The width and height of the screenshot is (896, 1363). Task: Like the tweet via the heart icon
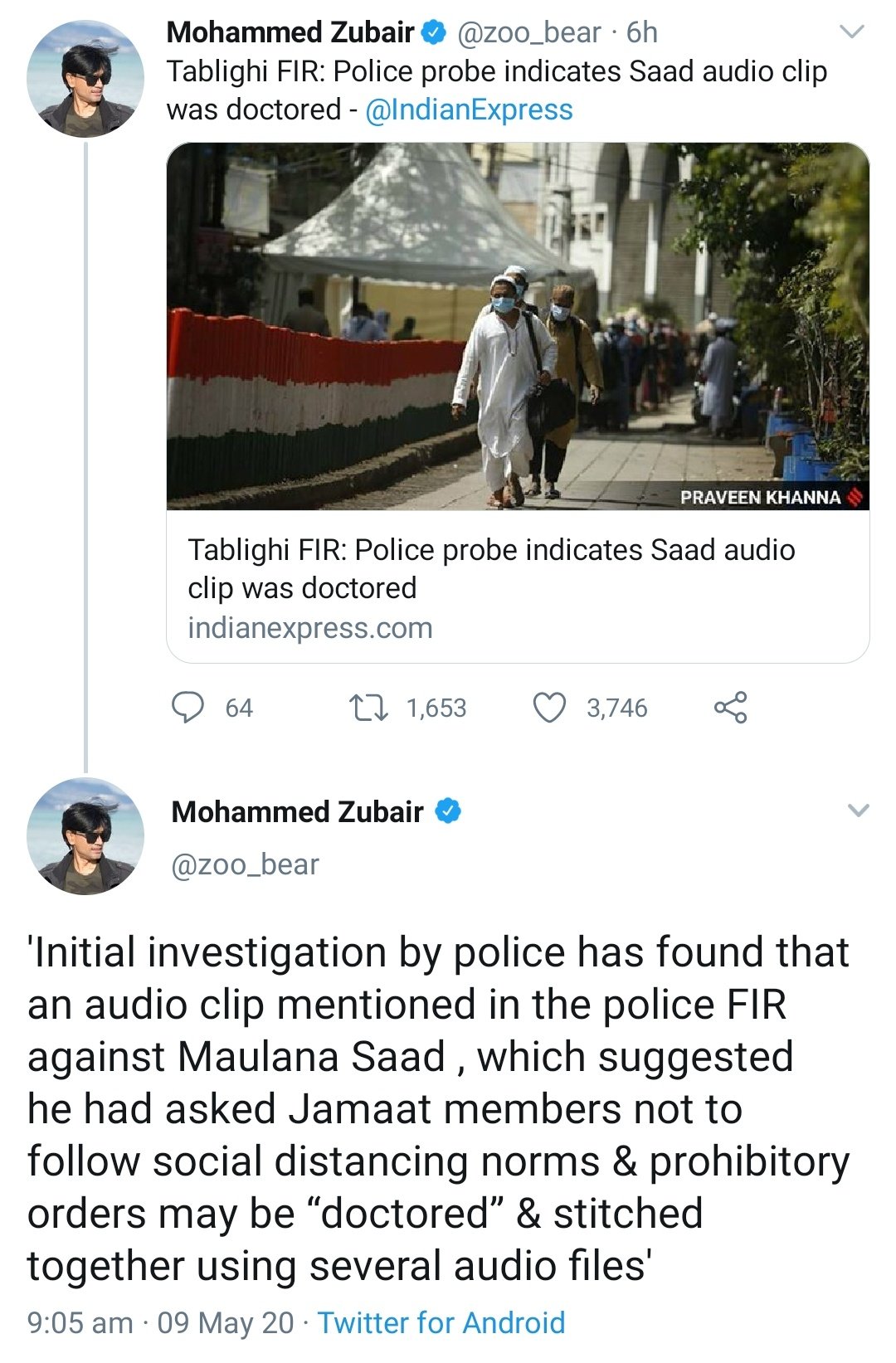click(x=548, y=708)
